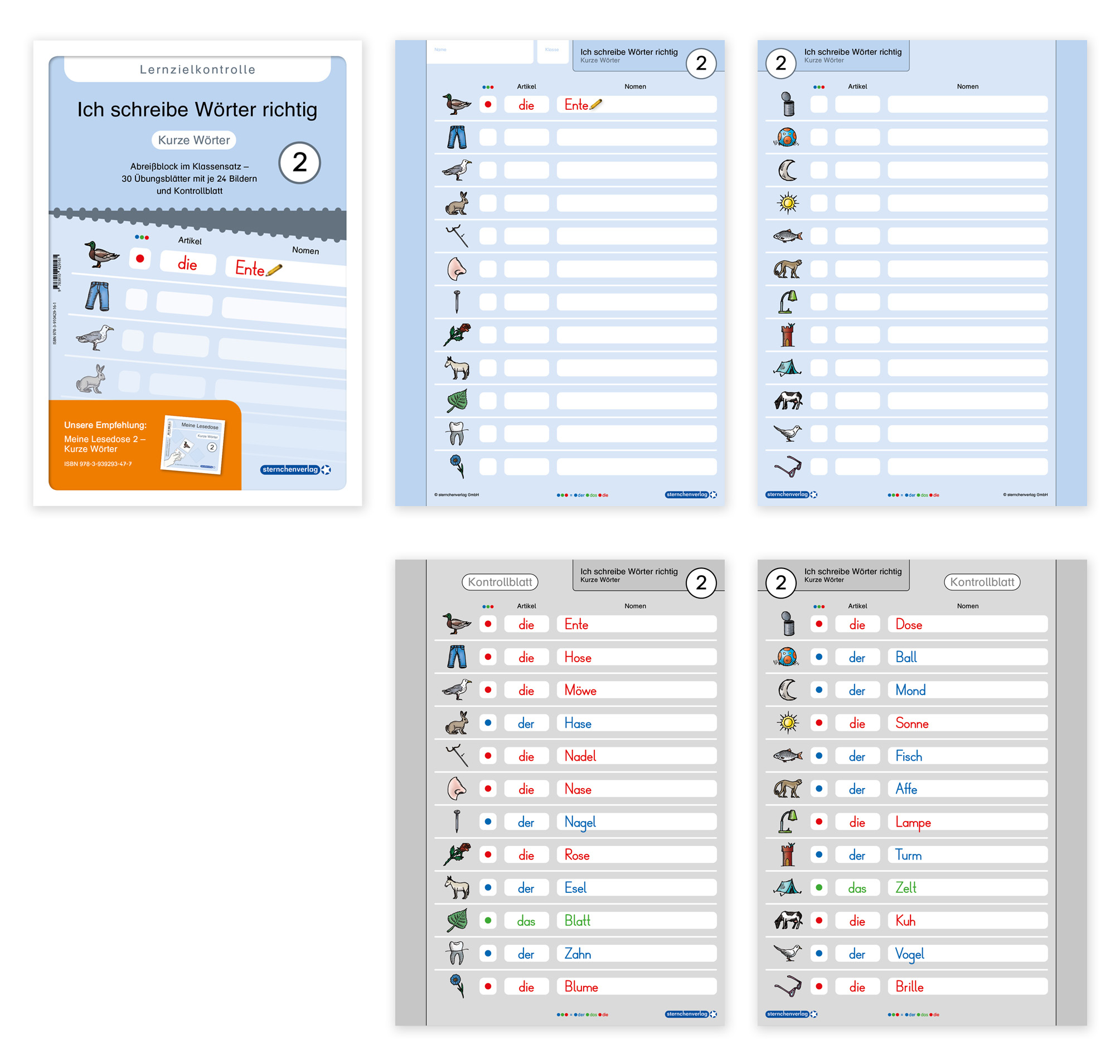Click the Kurze Wörter pill on the cover
Viewport: 1120px width, 1064px height.
pyautogui.click(x=193, y=140)
